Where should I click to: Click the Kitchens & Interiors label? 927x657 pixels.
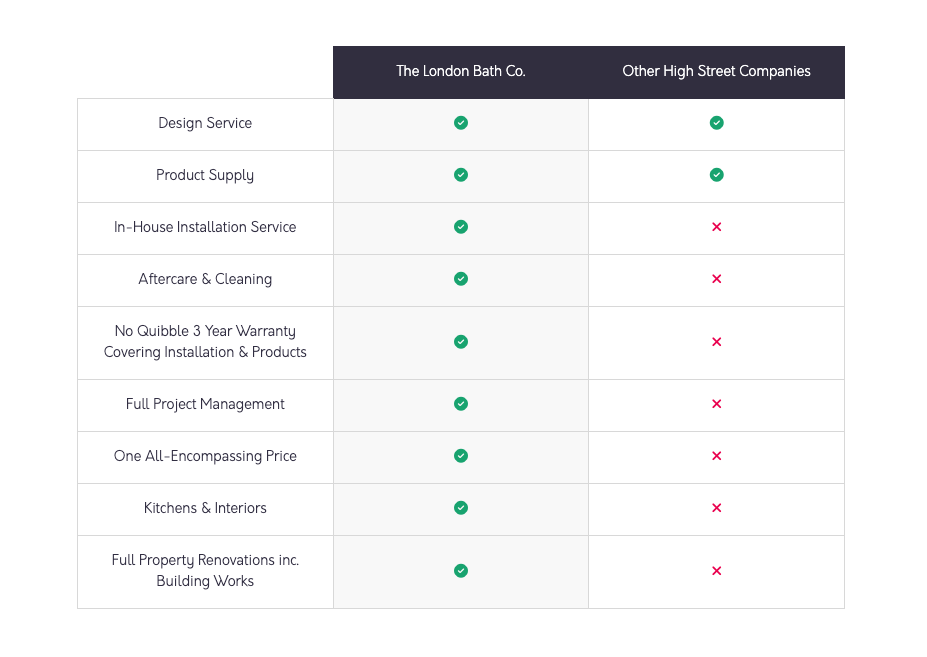pos(205,508)
